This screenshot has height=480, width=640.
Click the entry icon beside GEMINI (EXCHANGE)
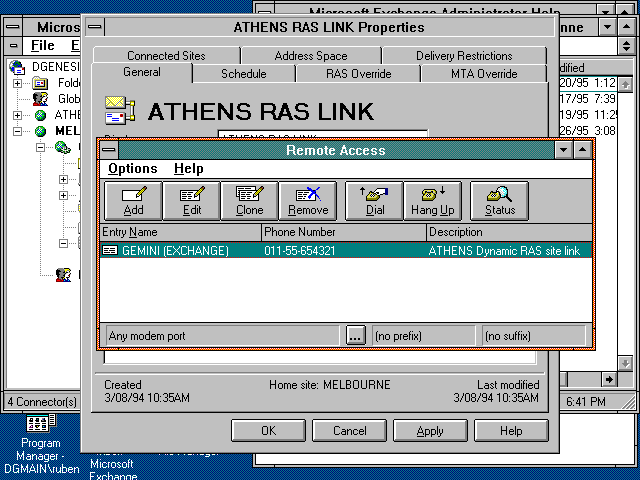point(110,250)
